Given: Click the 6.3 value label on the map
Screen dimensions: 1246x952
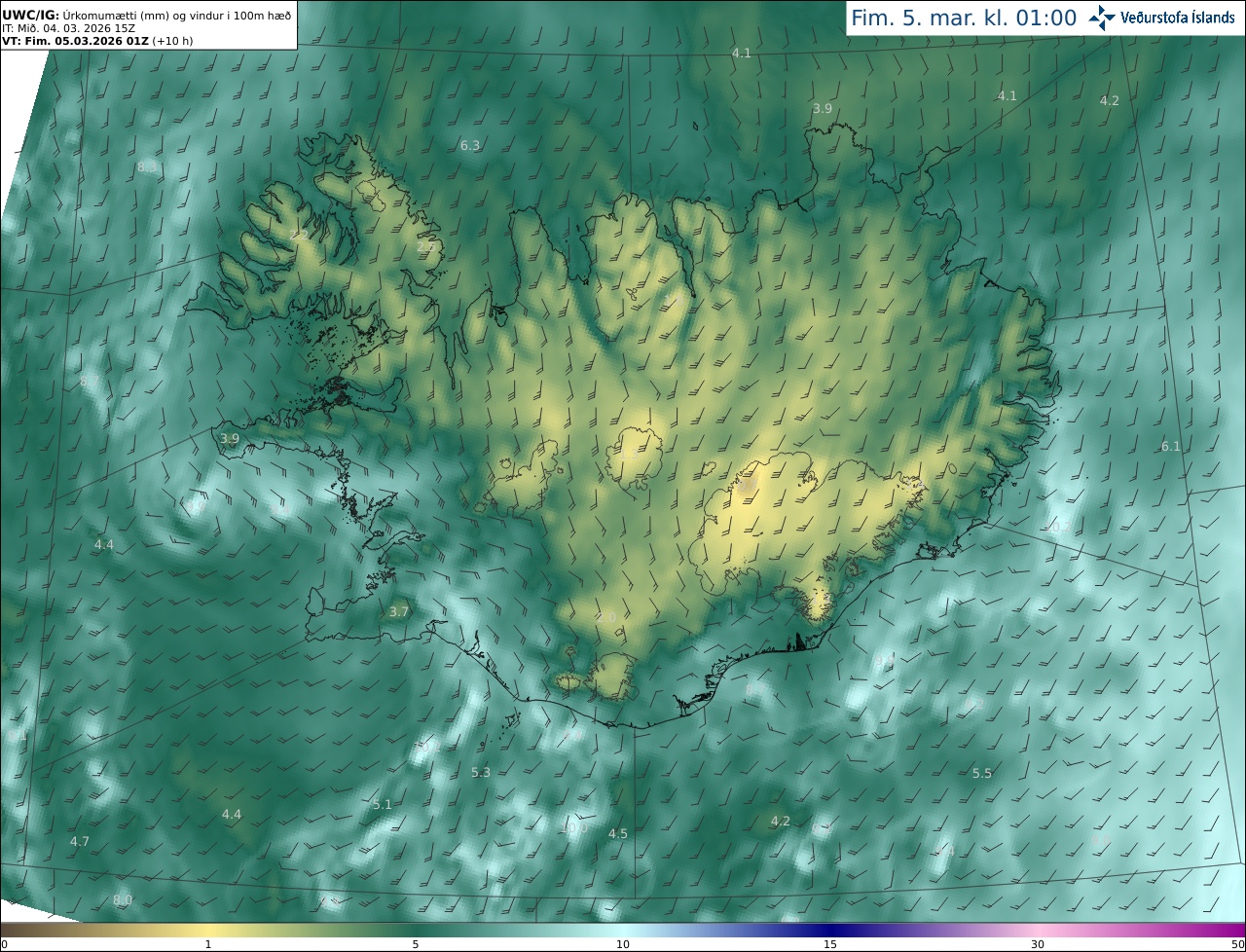Looking at the screenshot, I should coord(469,145).
